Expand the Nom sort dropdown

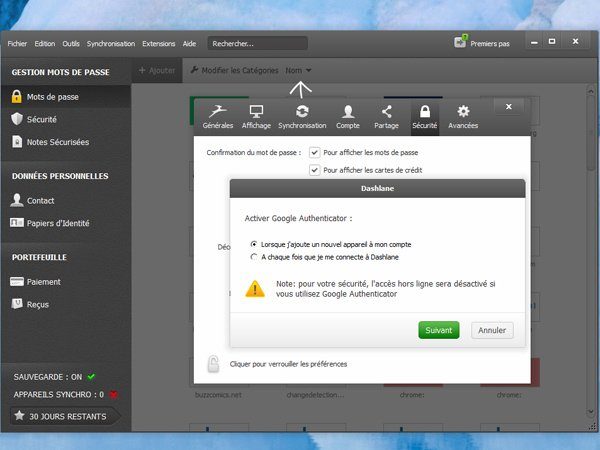tap(298, 70)
